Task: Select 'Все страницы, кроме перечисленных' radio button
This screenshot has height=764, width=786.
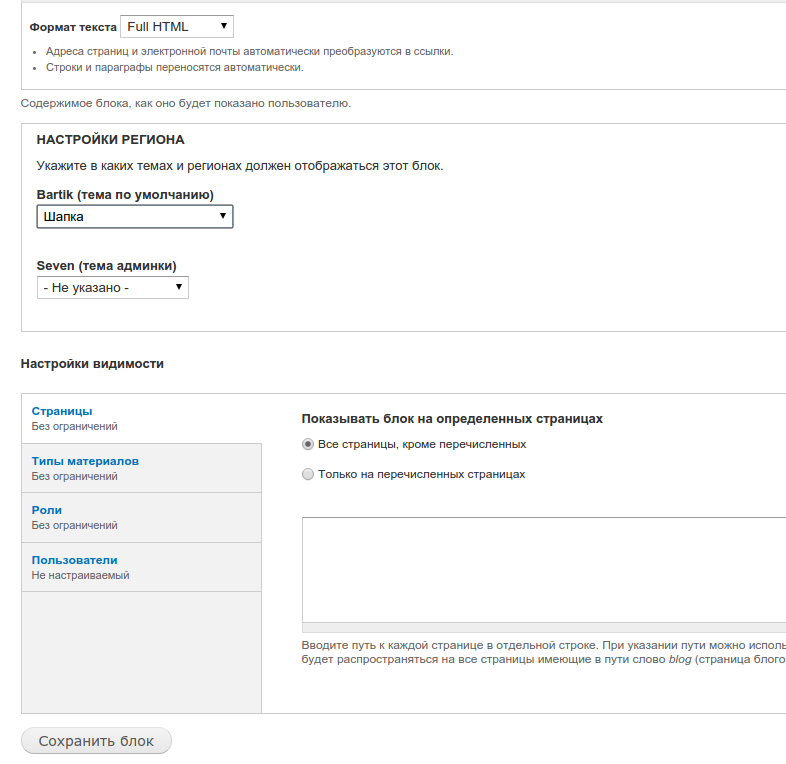Action: point(308,444)
